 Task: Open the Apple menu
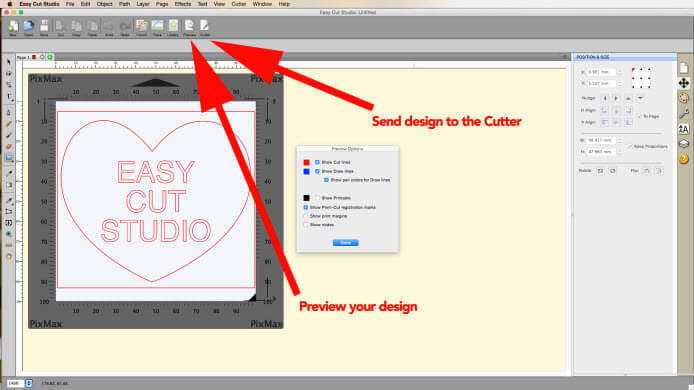coord(9,4)
